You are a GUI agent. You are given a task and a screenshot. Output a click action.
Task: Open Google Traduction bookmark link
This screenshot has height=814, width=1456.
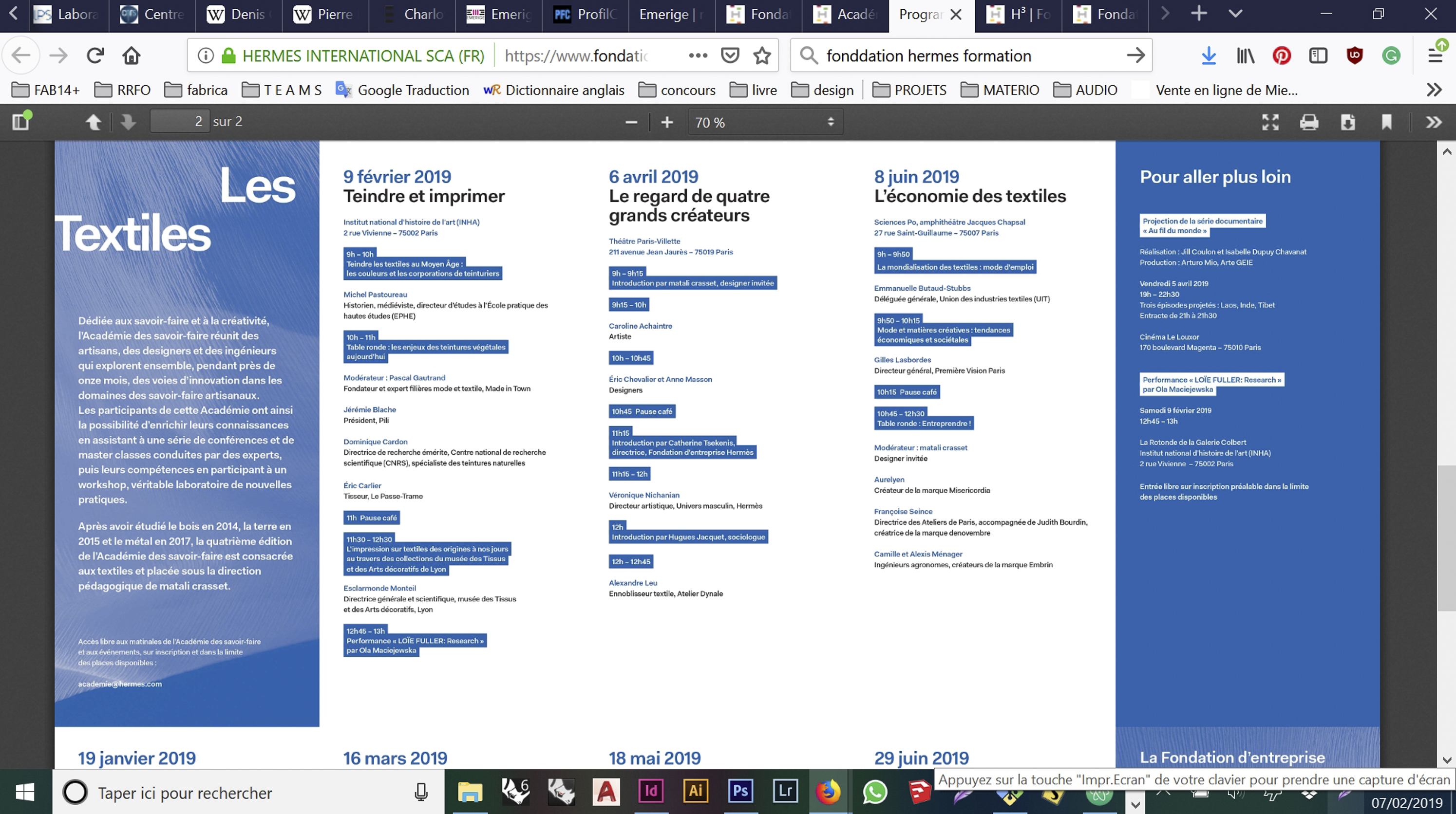pyautogui.click(x=402, y=90)
